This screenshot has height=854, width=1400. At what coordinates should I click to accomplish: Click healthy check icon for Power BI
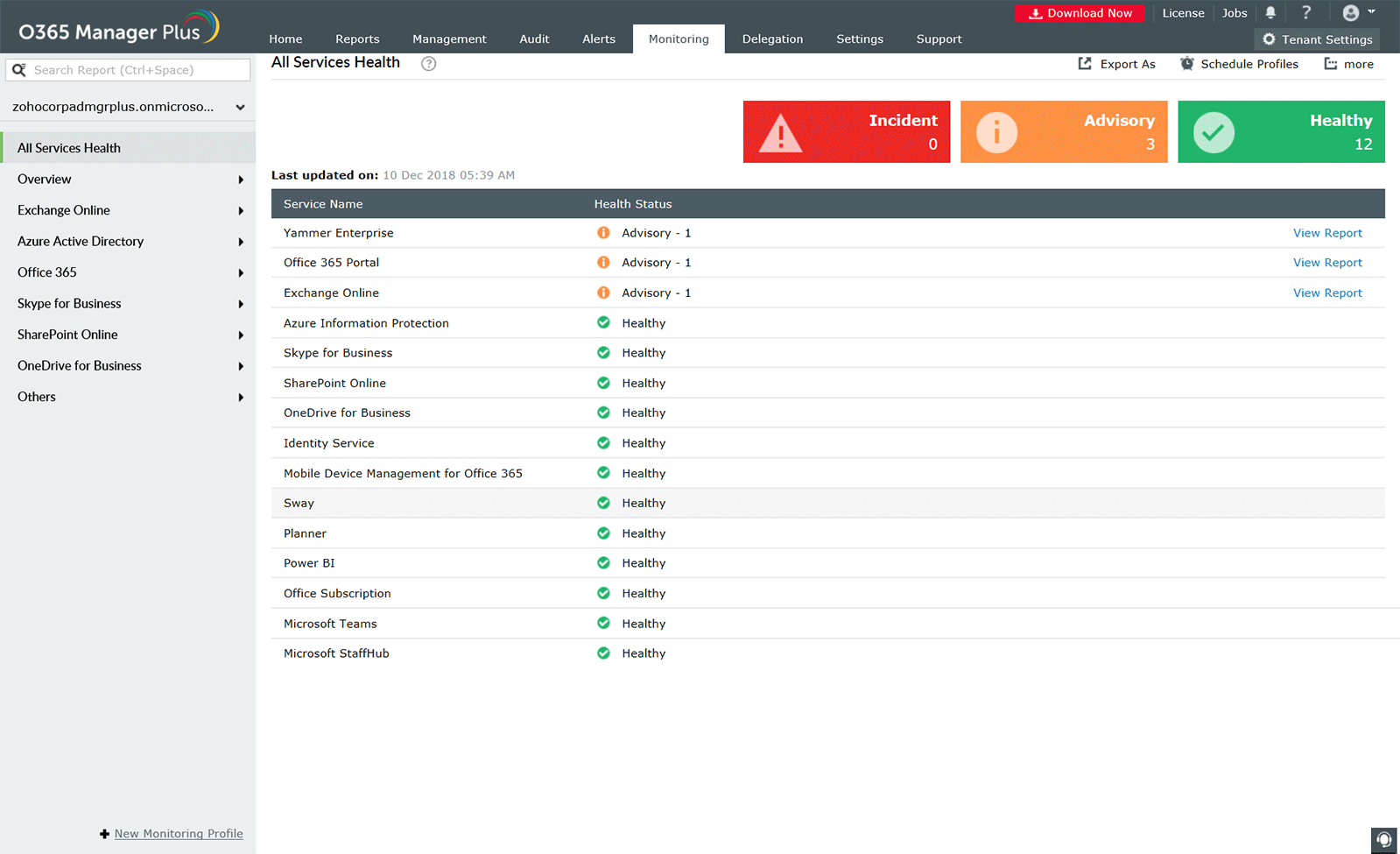(x=603, y=562)
